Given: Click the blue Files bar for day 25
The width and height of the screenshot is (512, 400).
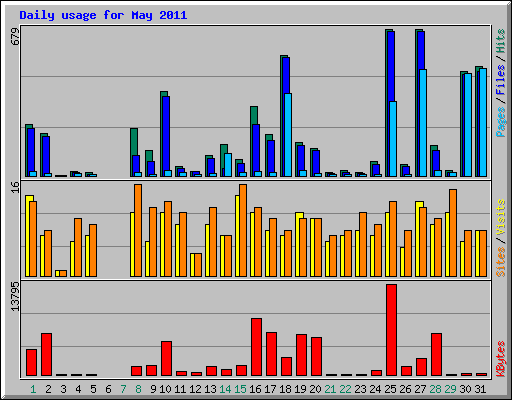Looking at the screenshot, I should click(x=392, y=67).
